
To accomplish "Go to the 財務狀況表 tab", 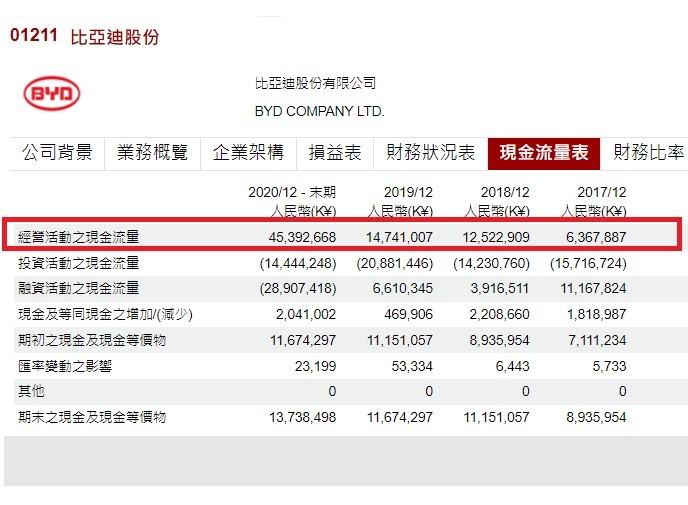I will coord(430,153).
